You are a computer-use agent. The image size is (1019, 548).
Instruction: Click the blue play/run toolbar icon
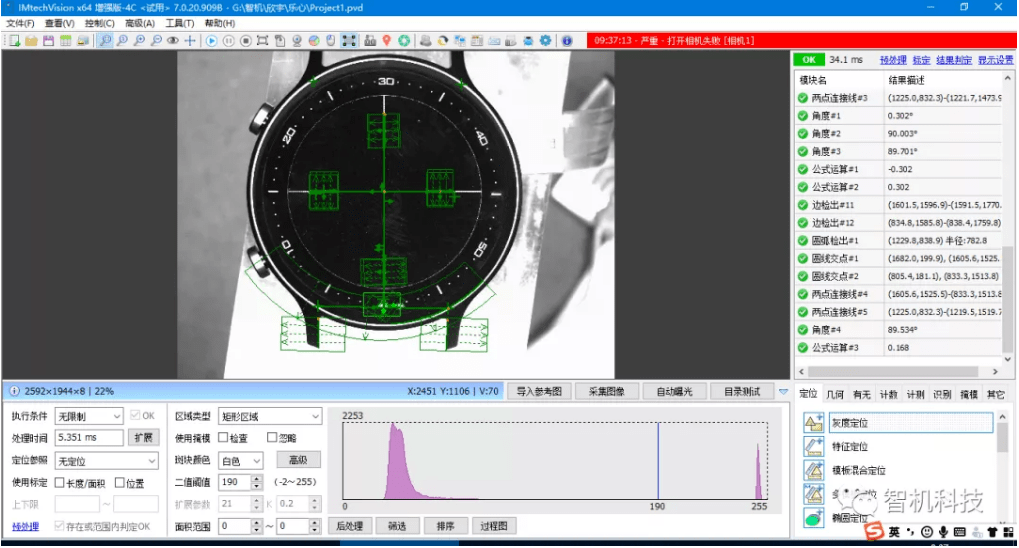[x=211, y=41]
